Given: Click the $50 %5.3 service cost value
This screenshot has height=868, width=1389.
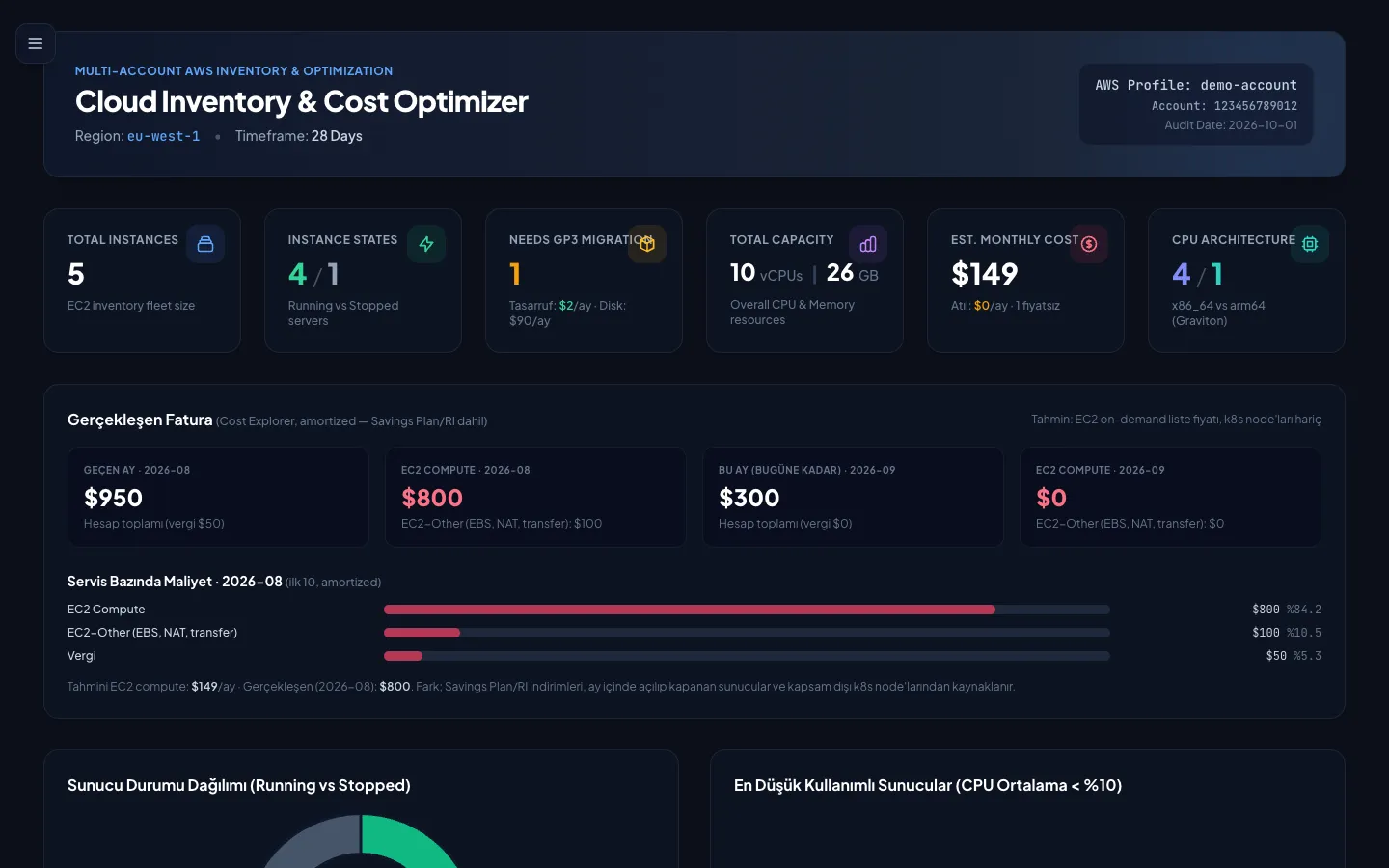Looking at the screenshot, I should [x=1294, y=656].
